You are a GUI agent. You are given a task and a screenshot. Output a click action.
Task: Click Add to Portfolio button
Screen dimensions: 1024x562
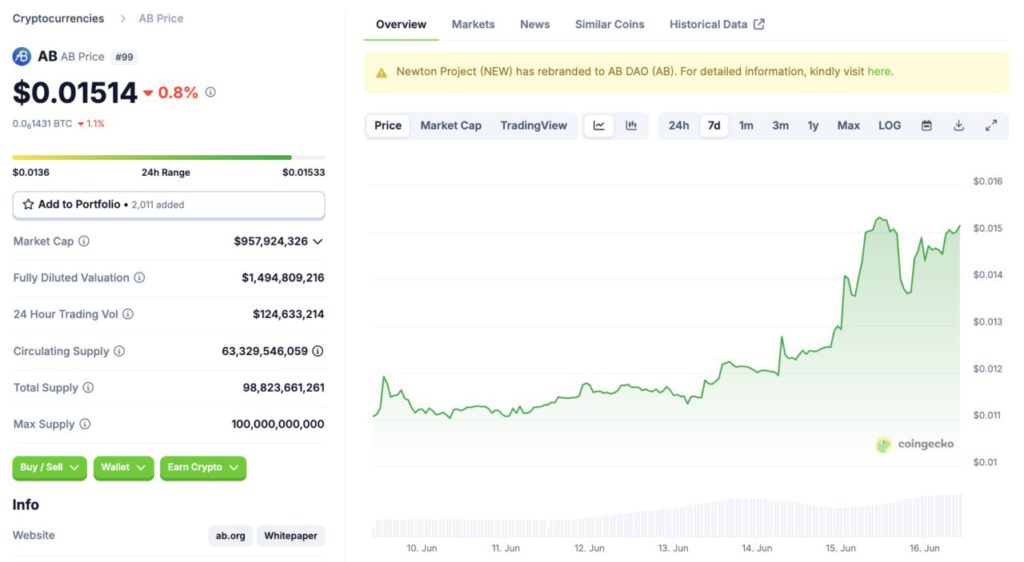[x=168, y=205]
